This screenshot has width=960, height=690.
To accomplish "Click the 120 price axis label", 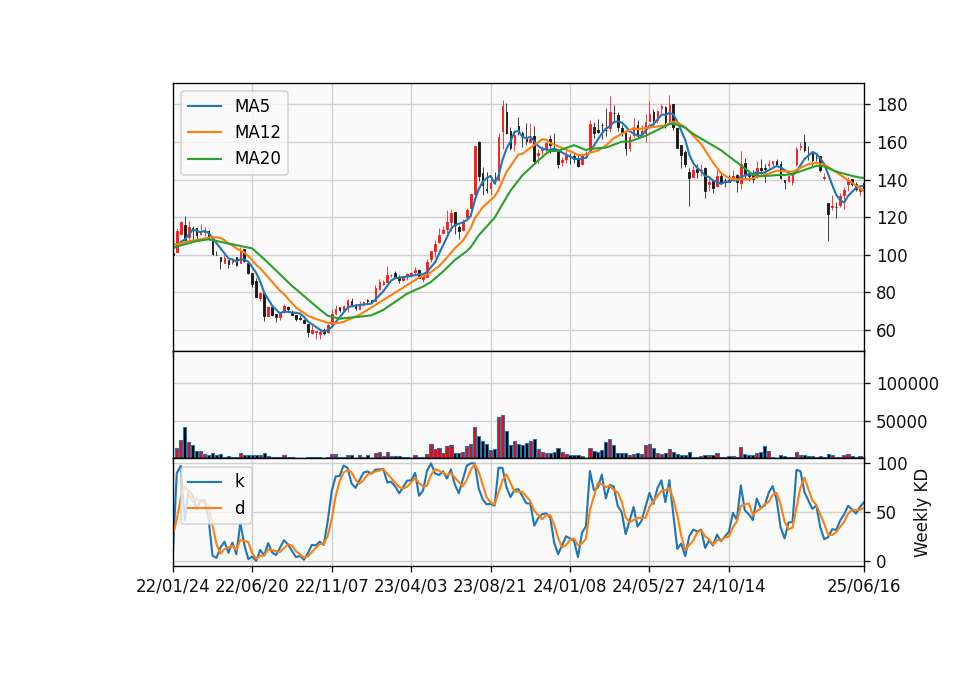I will click(x=892, y=218).
